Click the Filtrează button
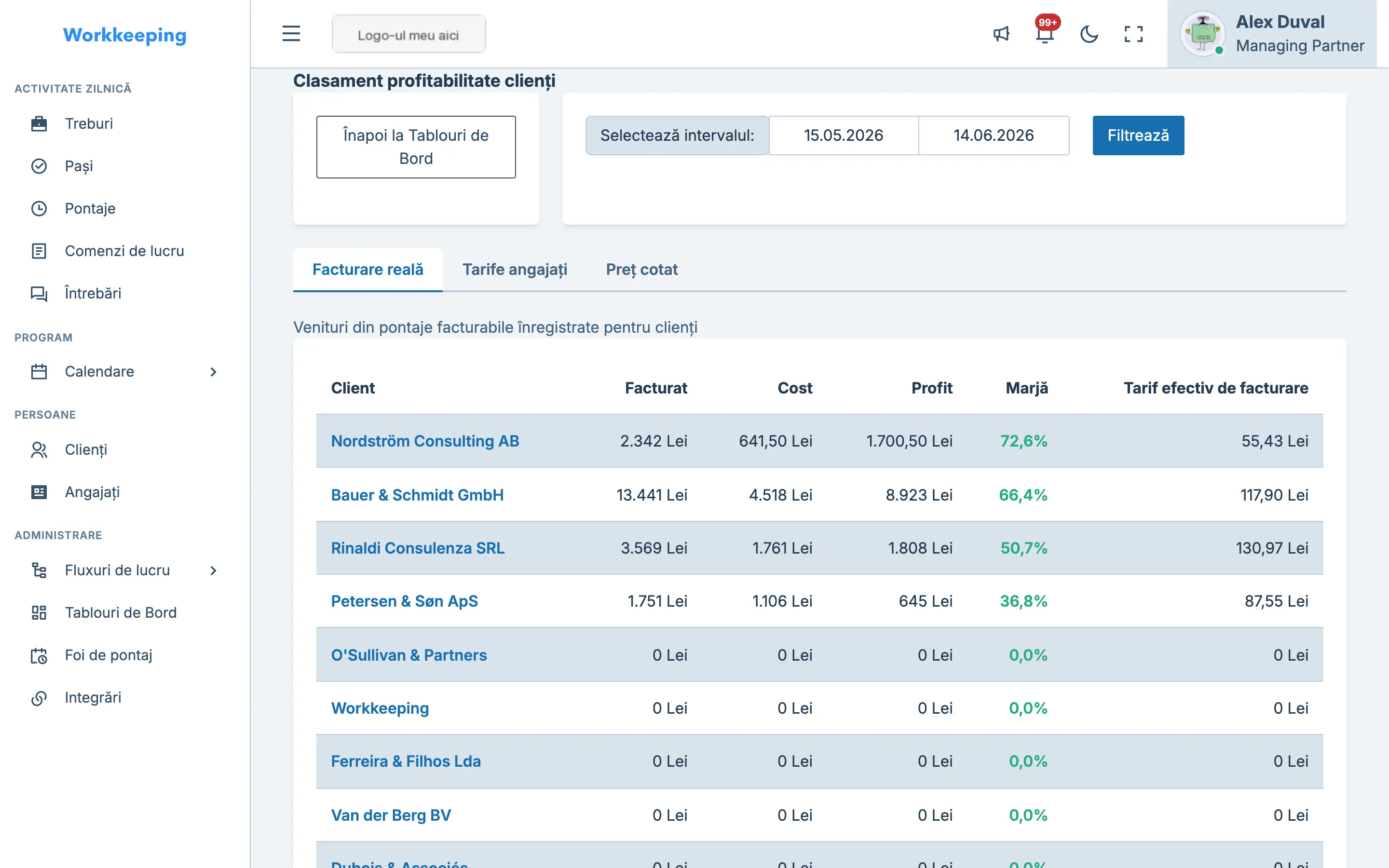 pos(1138,136)
